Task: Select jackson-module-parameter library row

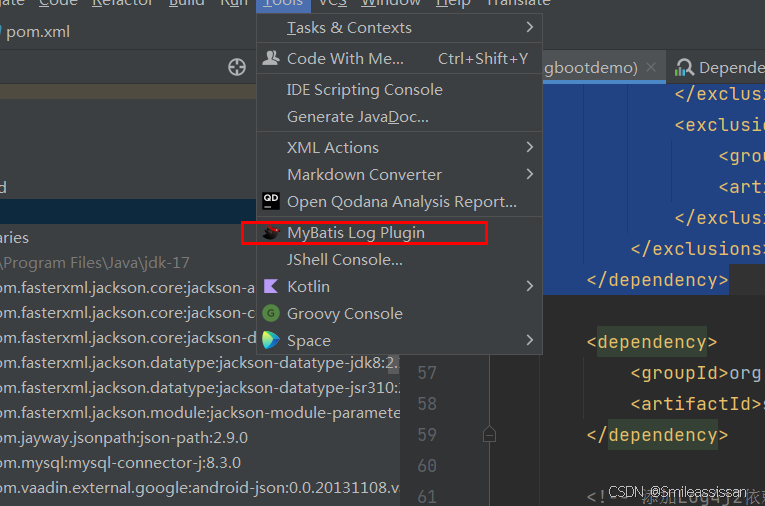Action: 200,413
